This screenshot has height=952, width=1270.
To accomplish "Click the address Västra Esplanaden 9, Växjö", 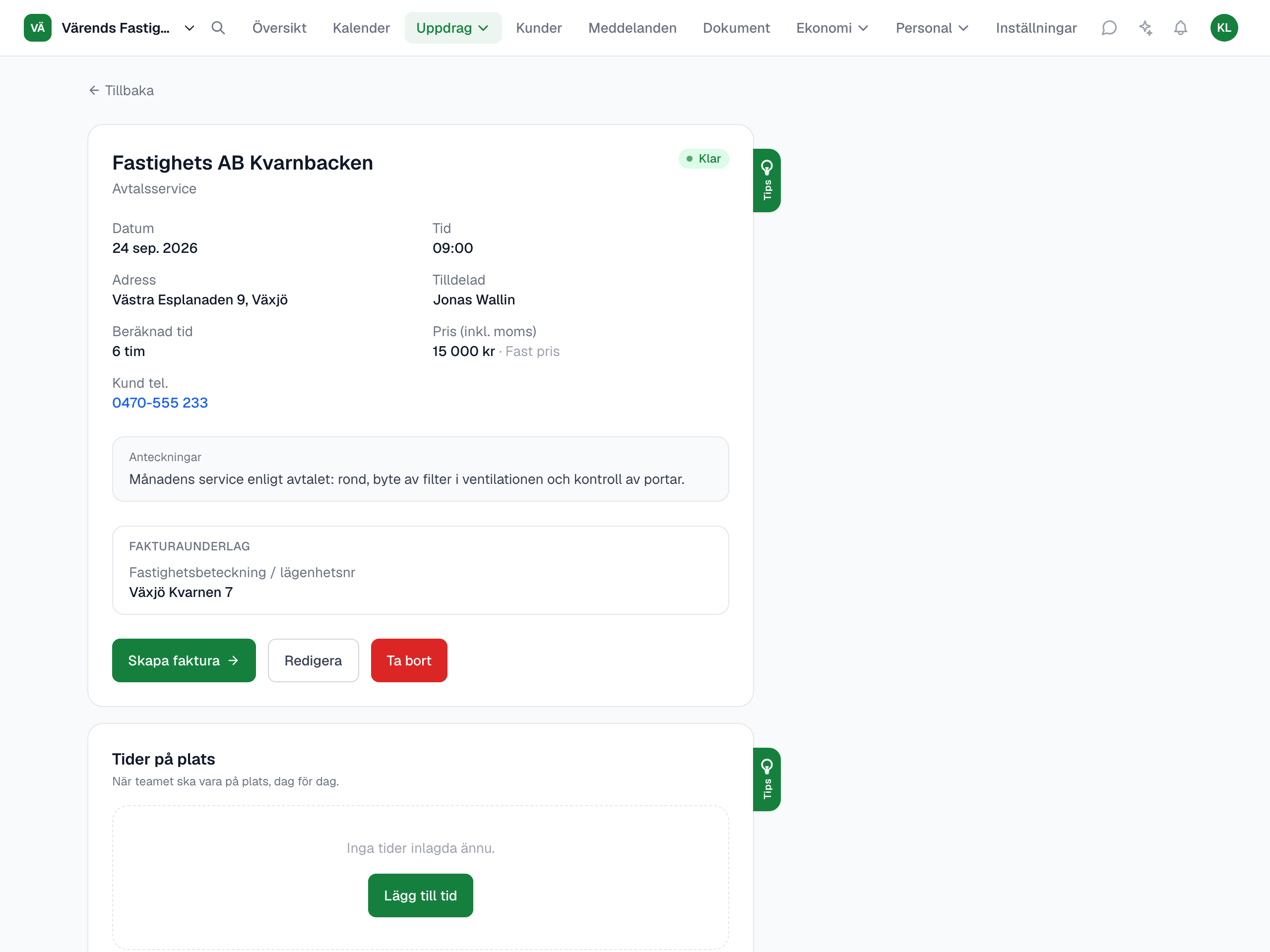I will pos(200,299).
